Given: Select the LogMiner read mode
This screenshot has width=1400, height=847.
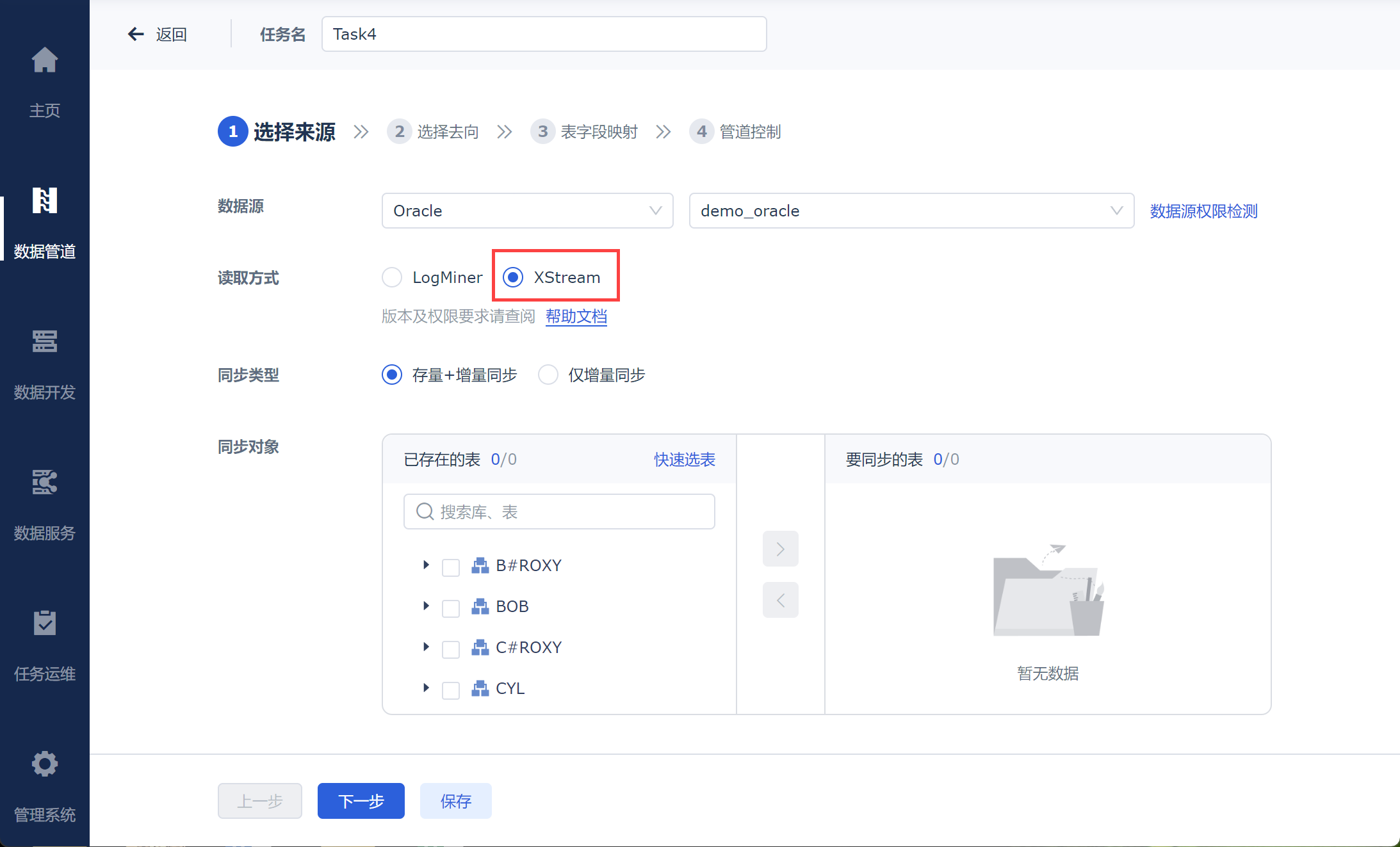Looking at the screenshot, I should [392, 277].
